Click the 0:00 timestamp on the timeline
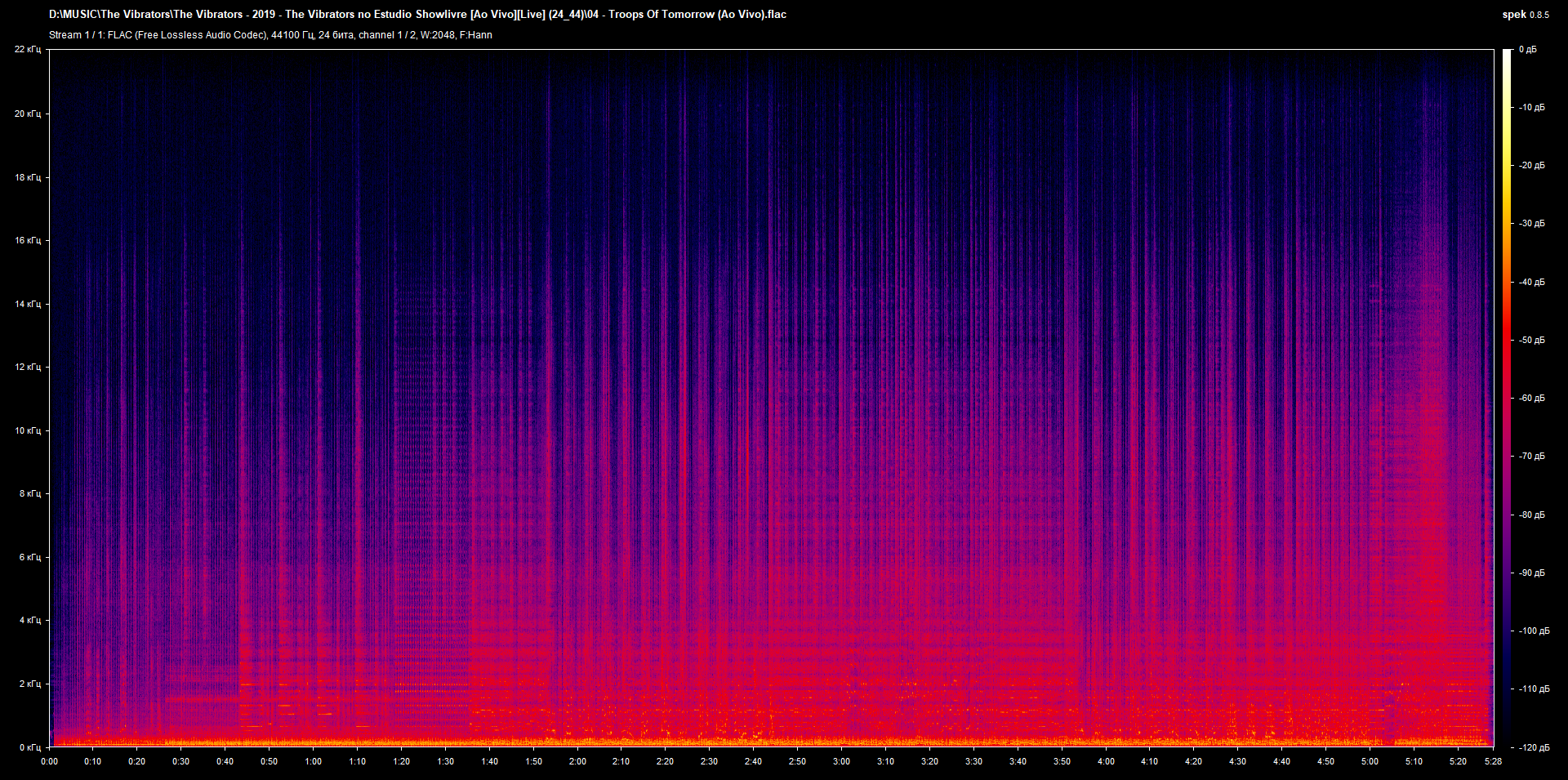 click(50, 761)
